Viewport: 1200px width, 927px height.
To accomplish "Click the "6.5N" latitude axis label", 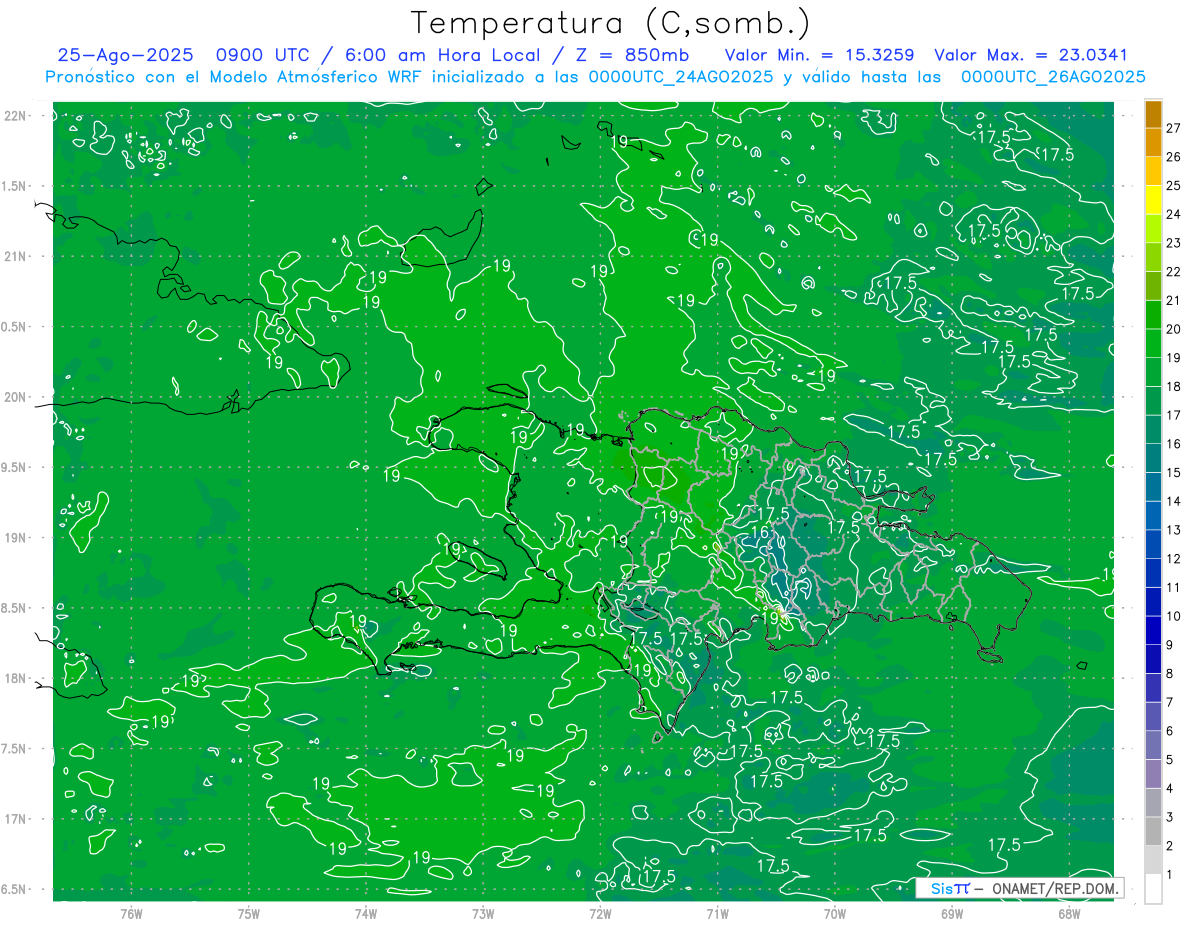I will click(14, 890).
